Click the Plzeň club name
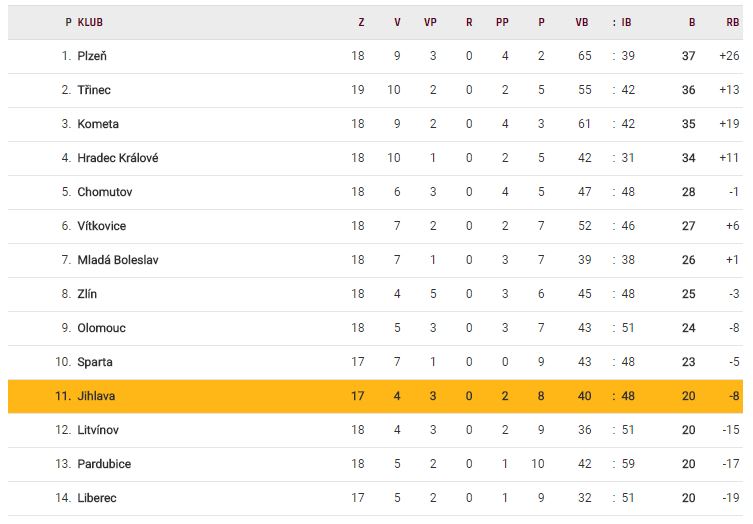This screenshot has width=753, height=524. click(x=92, y=56)
